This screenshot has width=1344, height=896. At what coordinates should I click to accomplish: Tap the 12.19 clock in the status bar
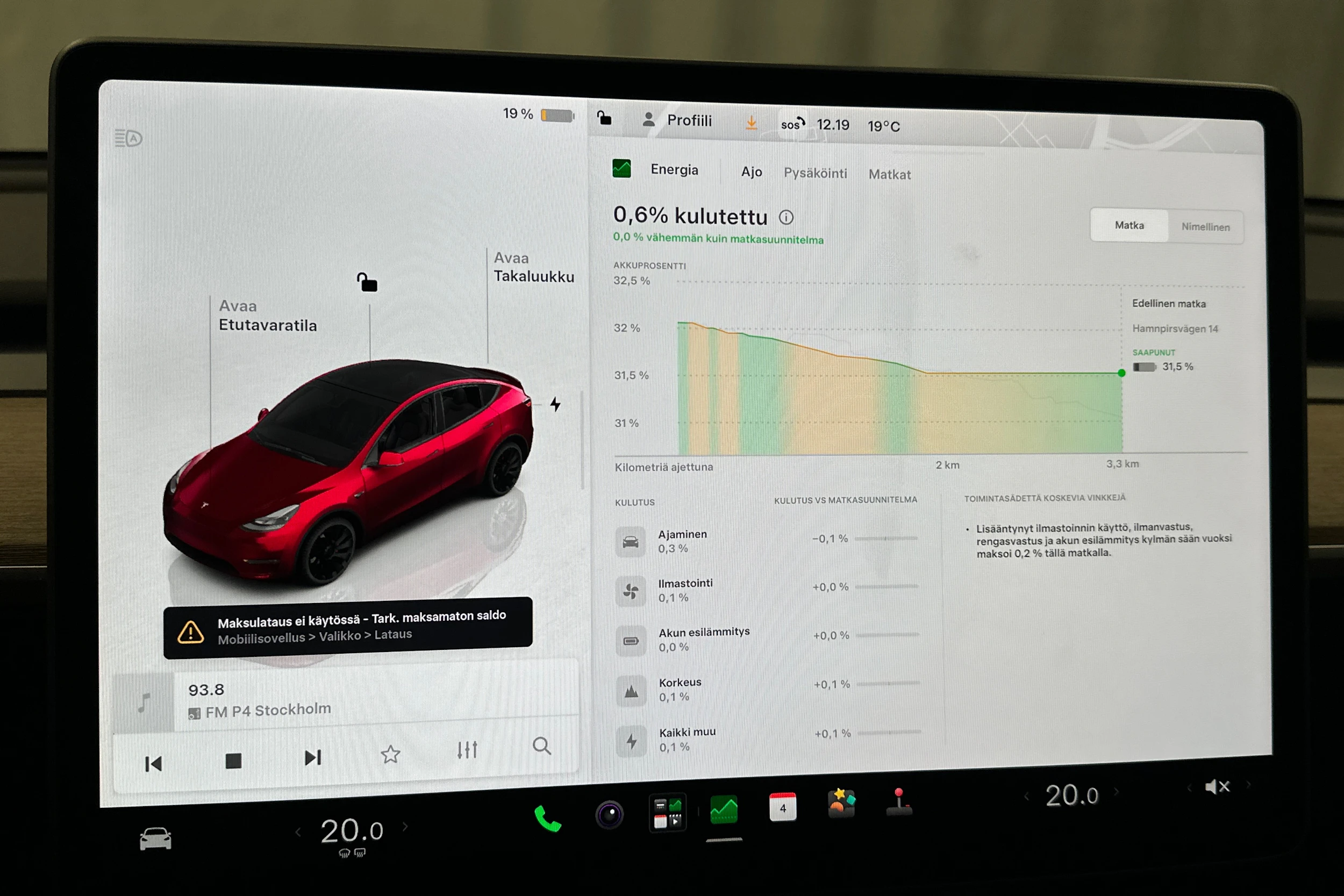833,125
